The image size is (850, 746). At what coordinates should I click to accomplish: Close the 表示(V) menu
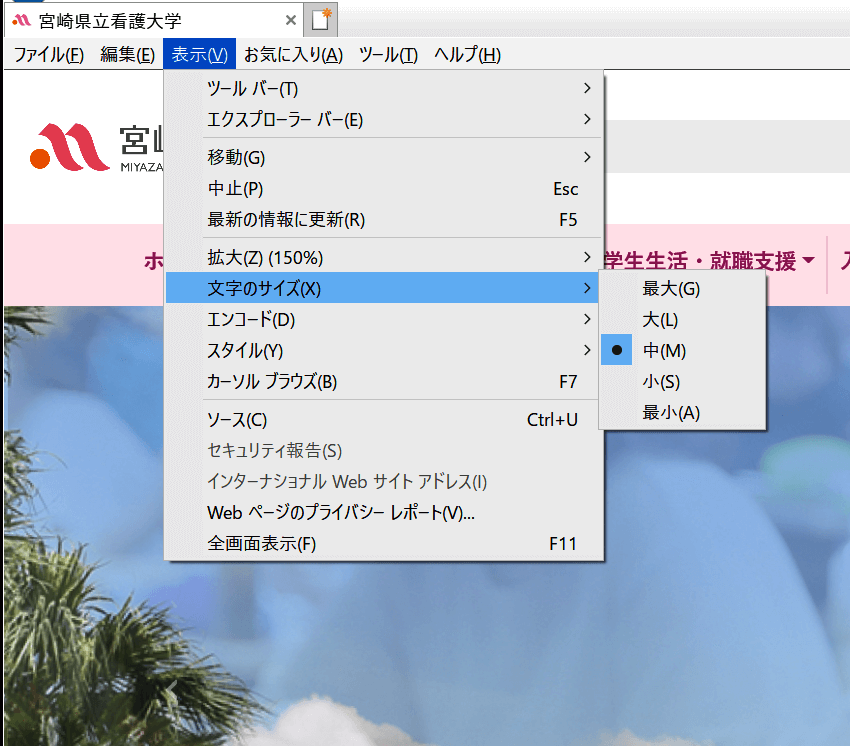[x=199, y=54]
